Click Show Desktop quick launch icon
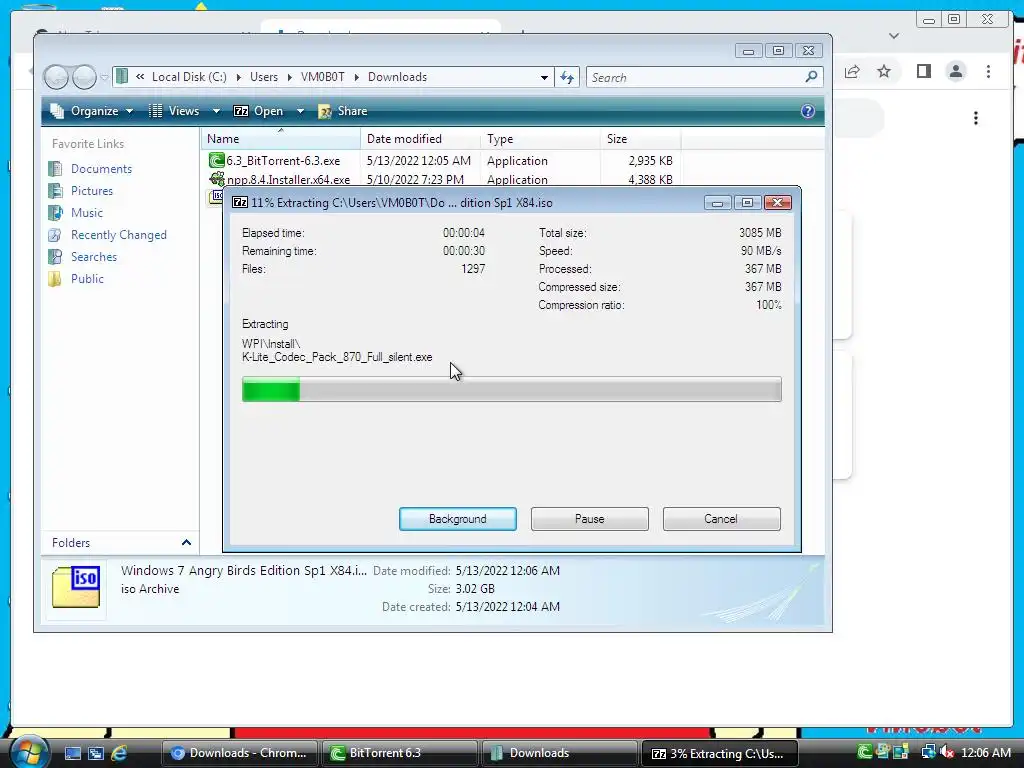 click(x=72, y=753)
